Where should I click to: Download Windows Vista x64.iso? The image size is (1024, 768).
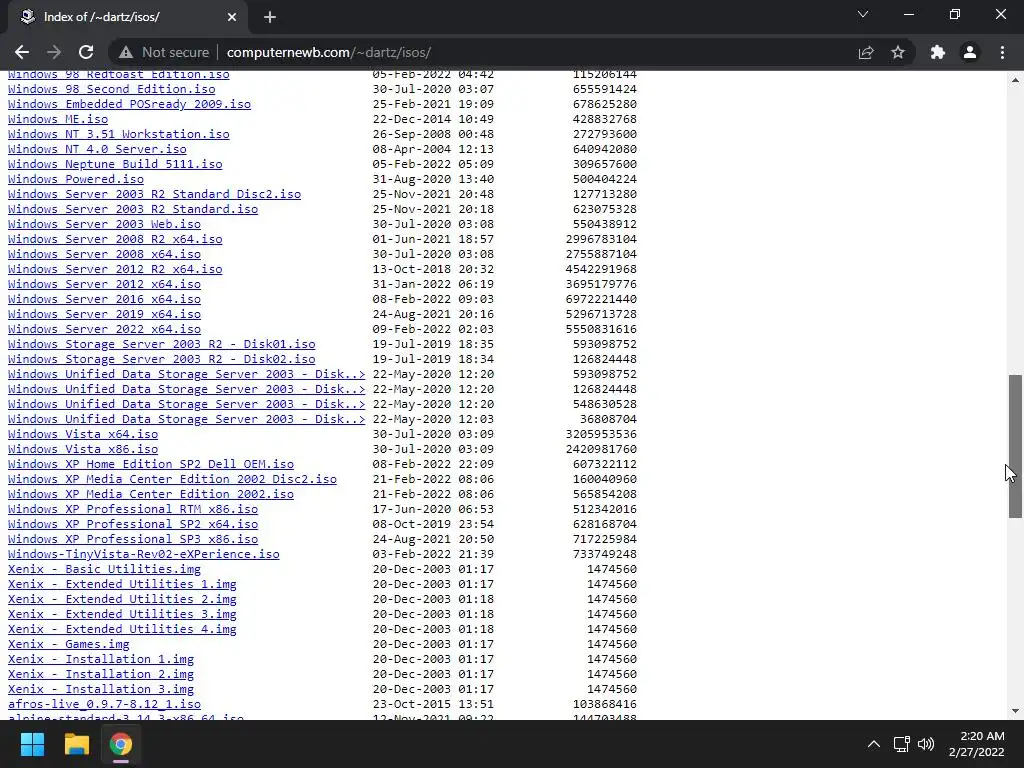pos(83,434)
